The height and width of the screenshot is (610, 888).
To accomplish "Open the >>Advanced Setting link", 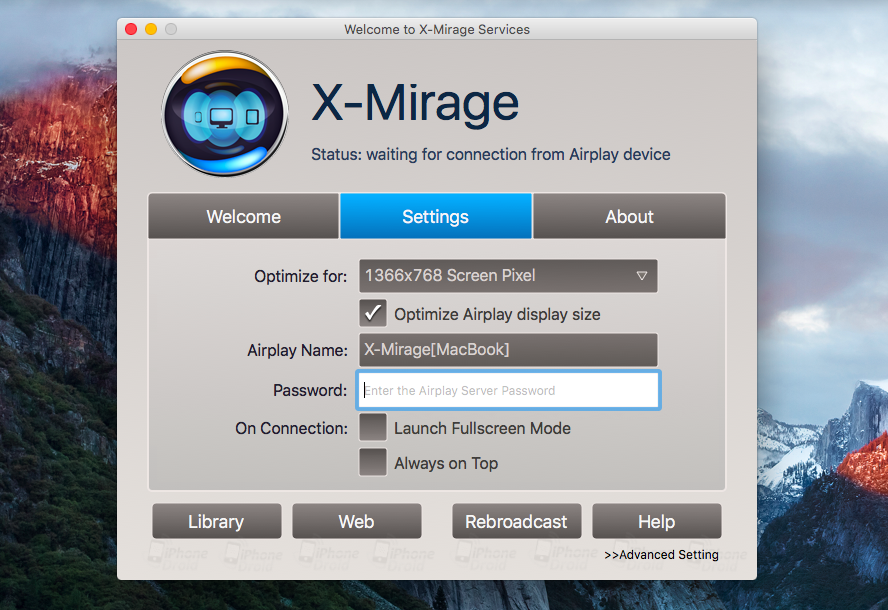I will coord(661,554).
